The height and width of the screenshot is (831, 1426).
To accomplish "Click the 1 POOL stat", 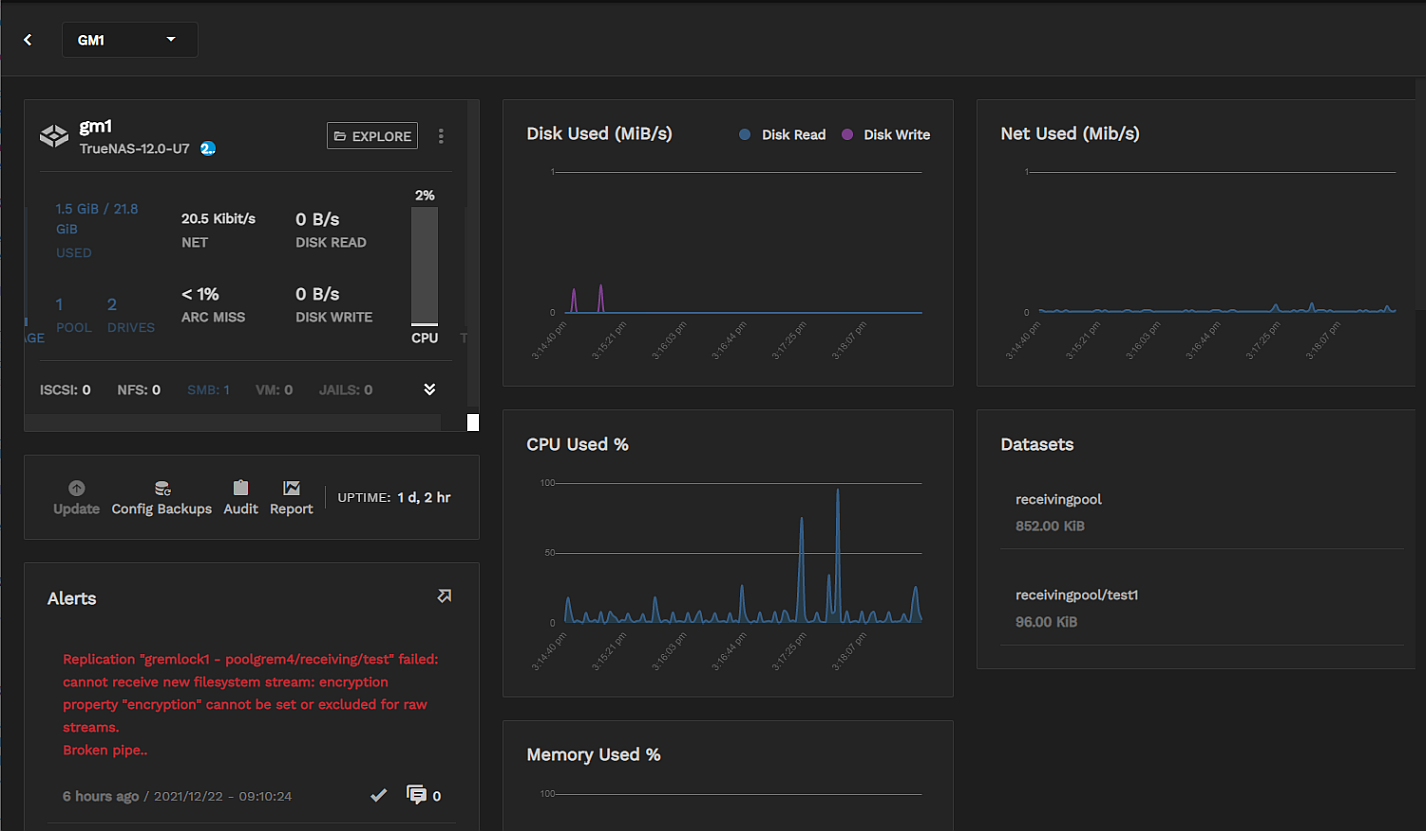I will pyautogui.click(x=73, y=314).
